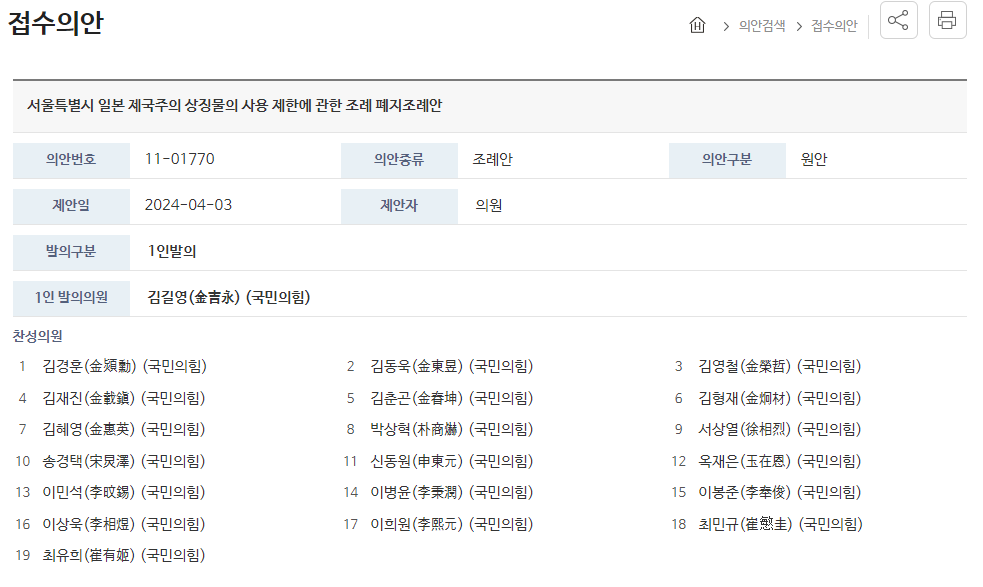Screen dimensions: 983x587
Task: Click the 찬성의원 section heading
Action: [38, 336]
